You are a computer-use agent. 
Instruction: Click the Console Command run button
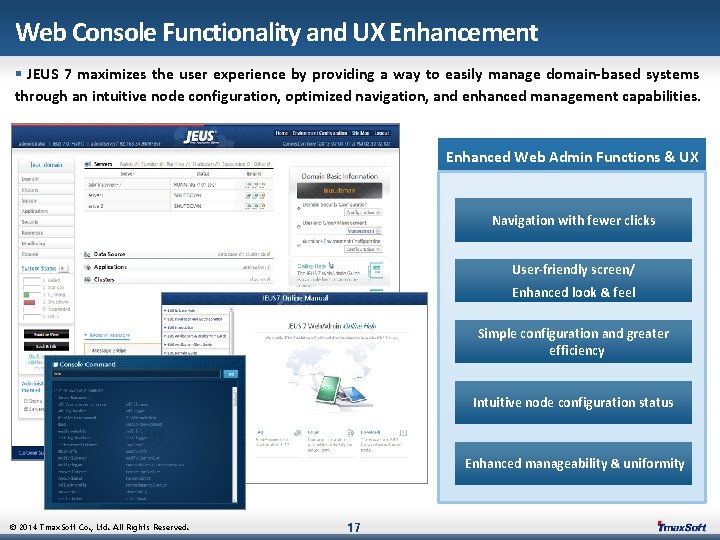coord(231,374)
